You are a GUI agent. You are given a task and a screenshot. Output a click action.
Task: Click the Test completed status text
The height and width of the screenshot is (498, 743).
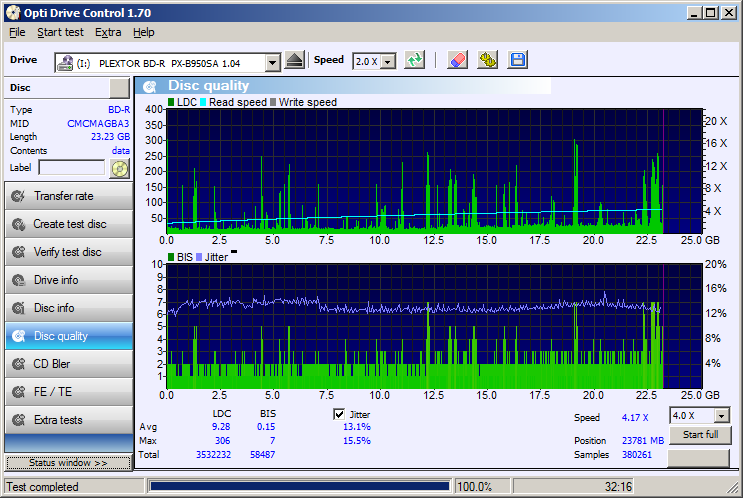pos(42,487)
